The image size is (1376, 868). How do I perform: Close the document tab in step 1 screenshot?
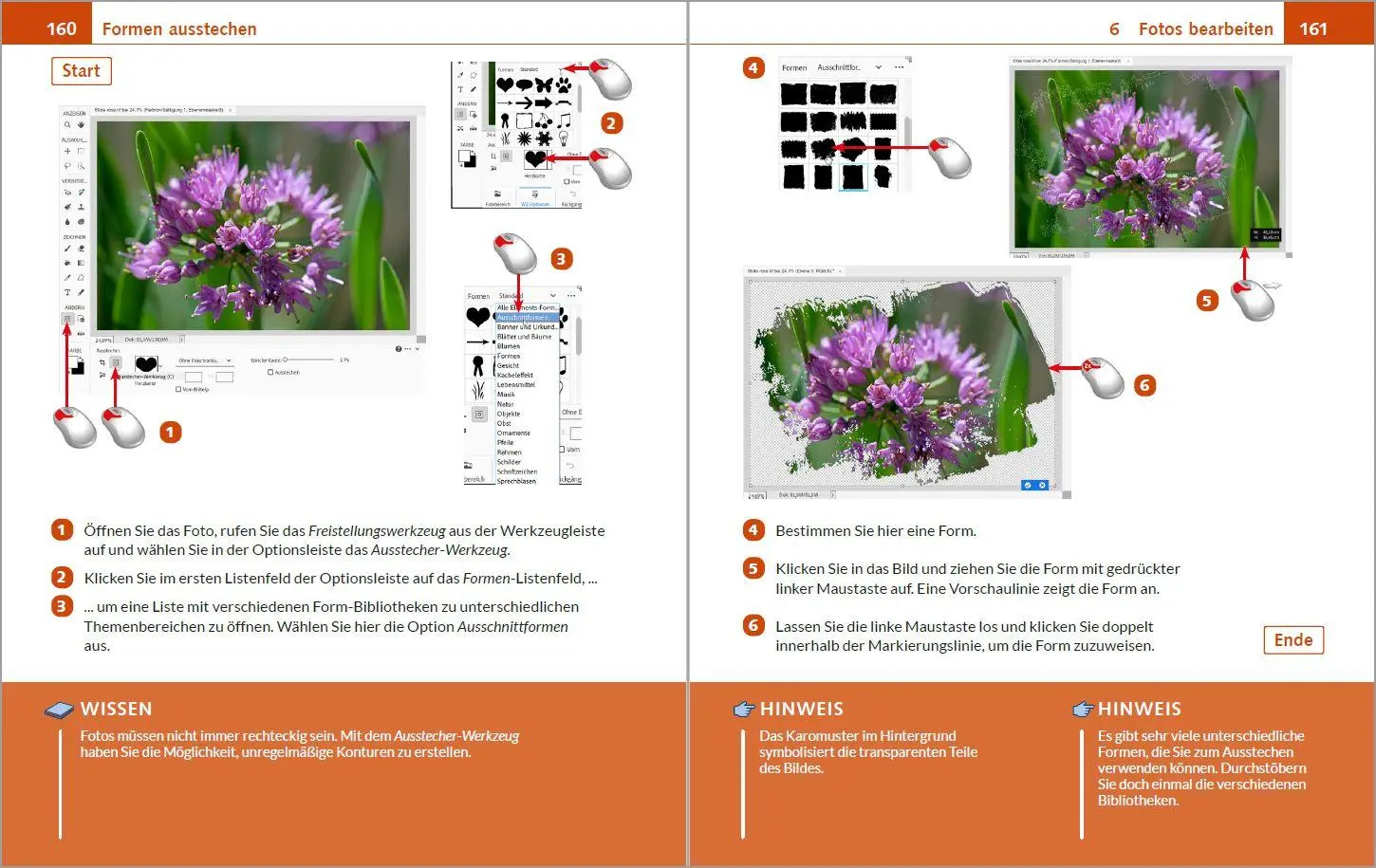click(230, 110)
